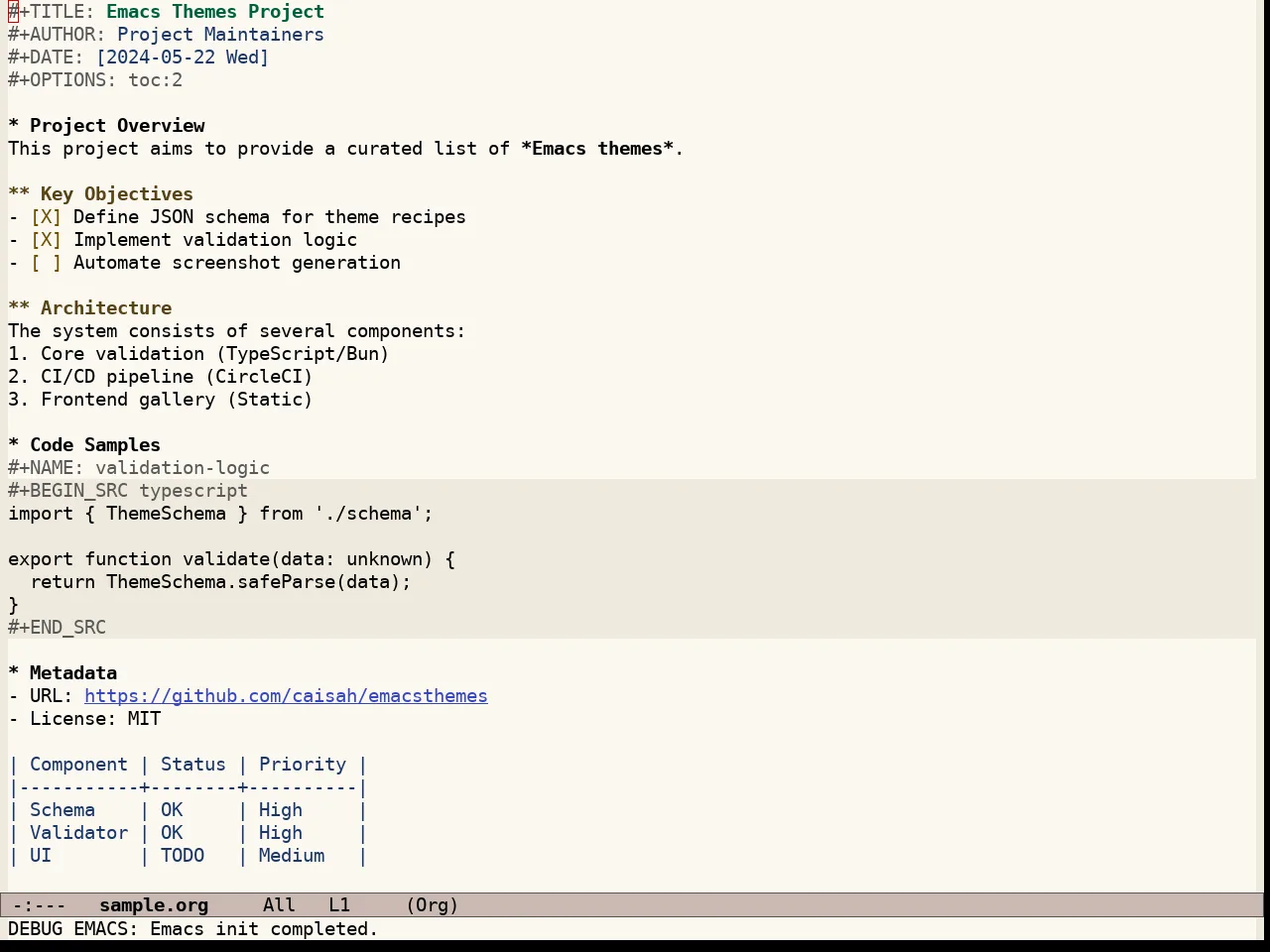Fold the 'Key Objectives' subheading stars
Image resolution: width=1270 pixels, height=952 pixels.
(19, 194)
